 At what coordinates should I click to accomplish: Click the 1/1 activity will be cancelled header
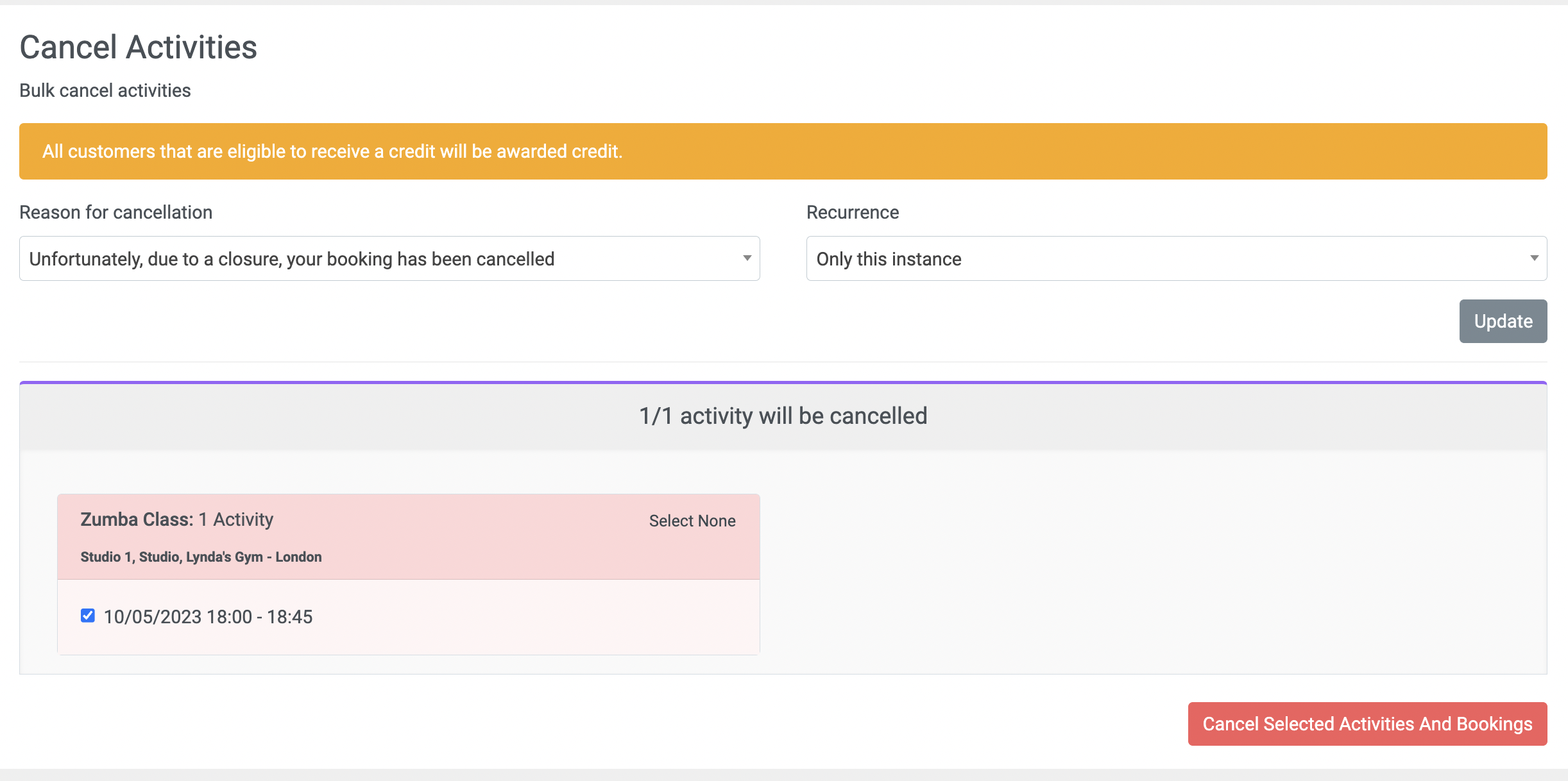coord(783,416)
